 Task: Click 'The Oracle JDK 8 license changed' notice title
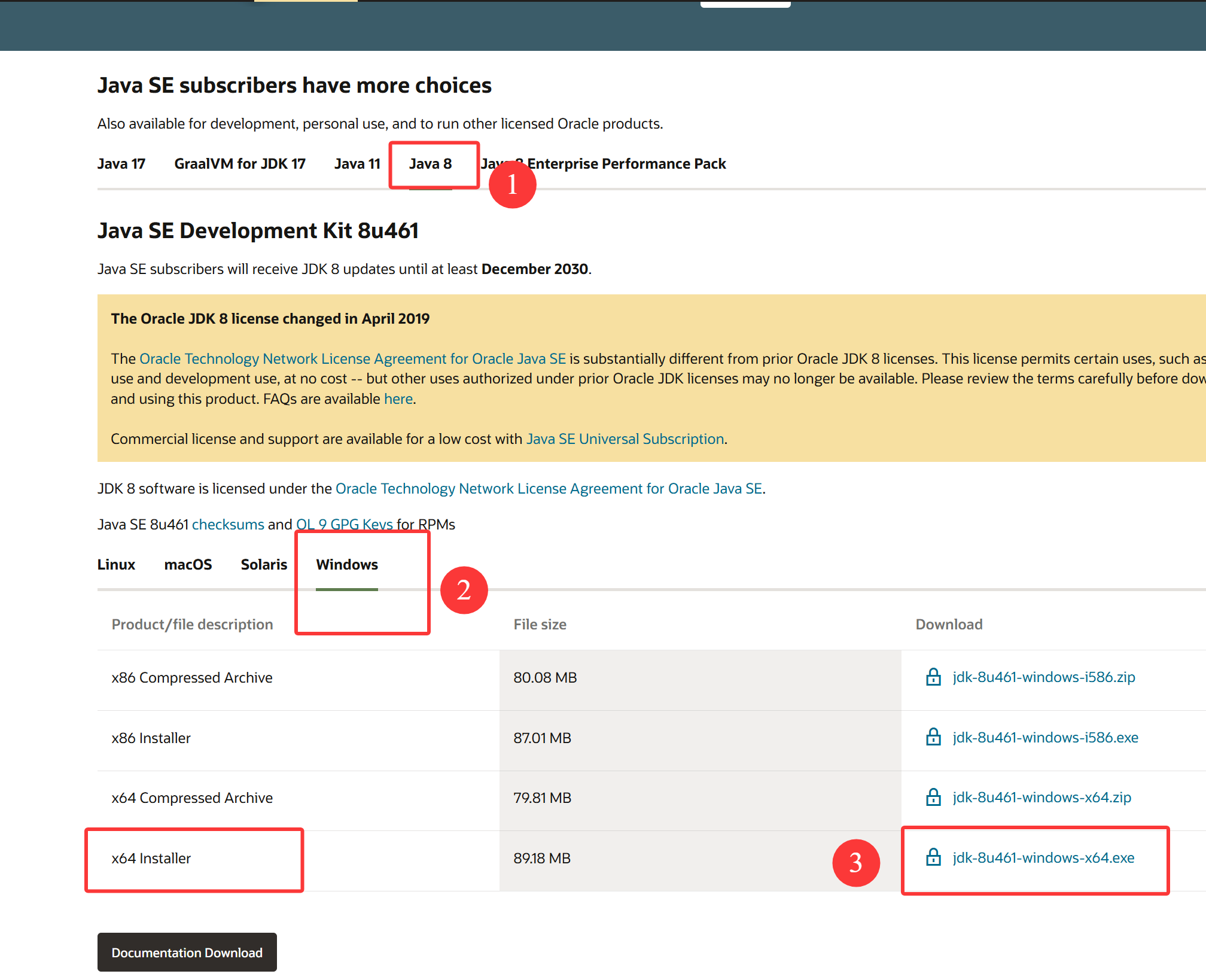point(270,319)
